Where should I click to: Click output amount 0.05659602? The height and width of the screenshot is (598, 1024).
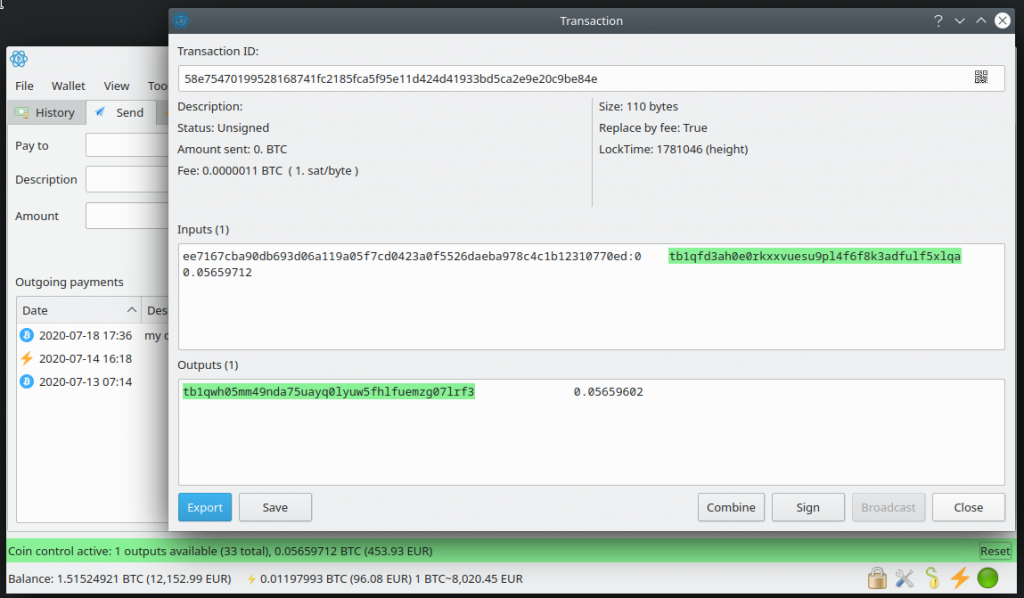608,392
